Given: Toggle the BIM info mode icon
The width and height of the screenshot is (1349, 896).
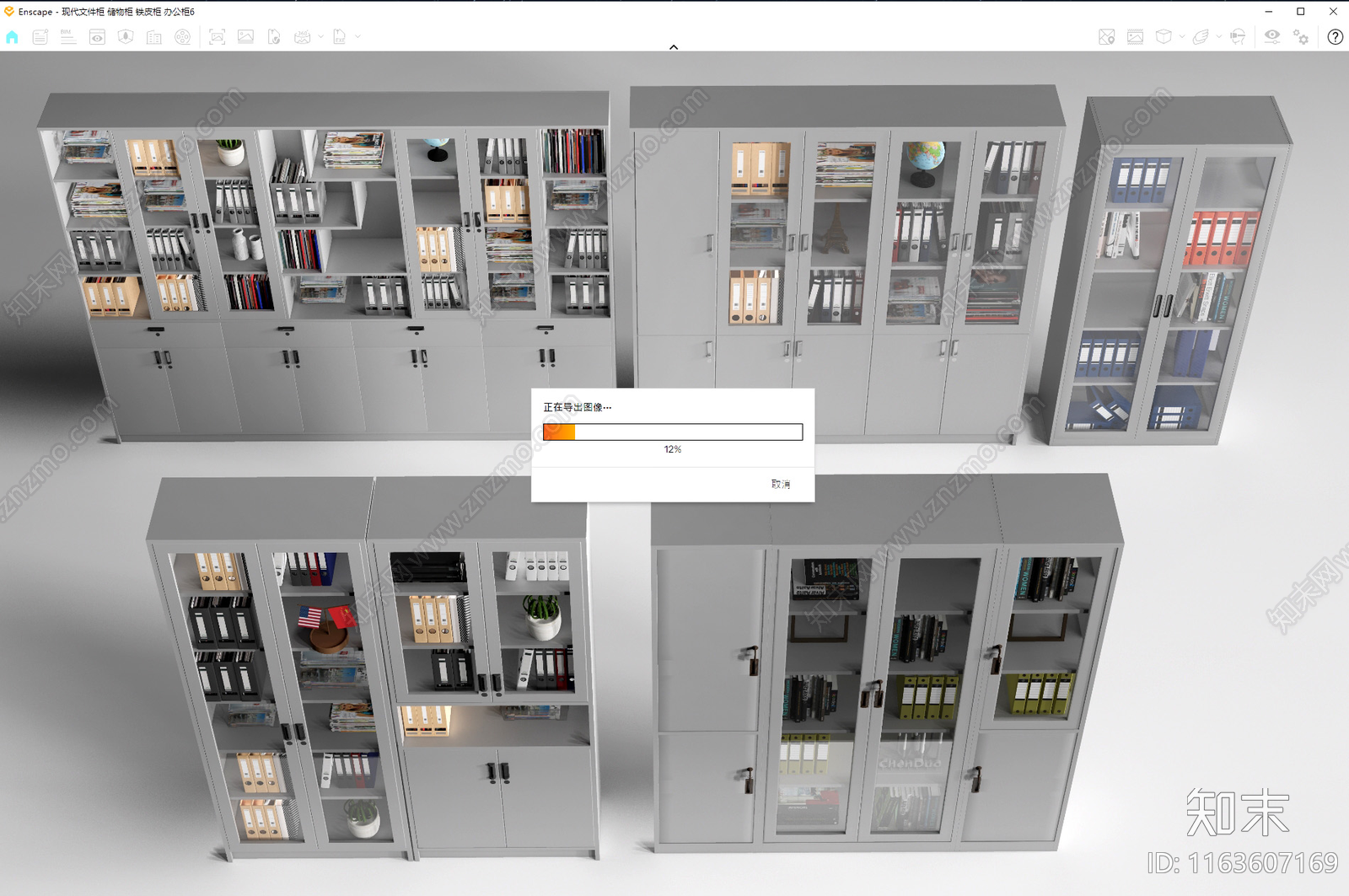Looking at the screenshot, I should tap(68, 37).
